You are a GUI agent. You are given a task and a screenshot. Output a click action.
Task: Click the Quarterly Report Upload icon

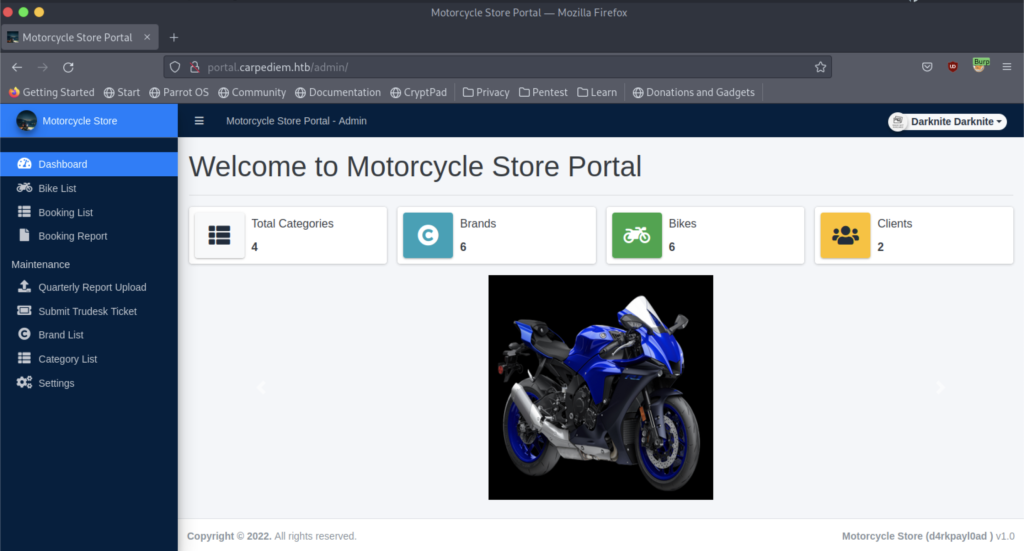[24, 287]
